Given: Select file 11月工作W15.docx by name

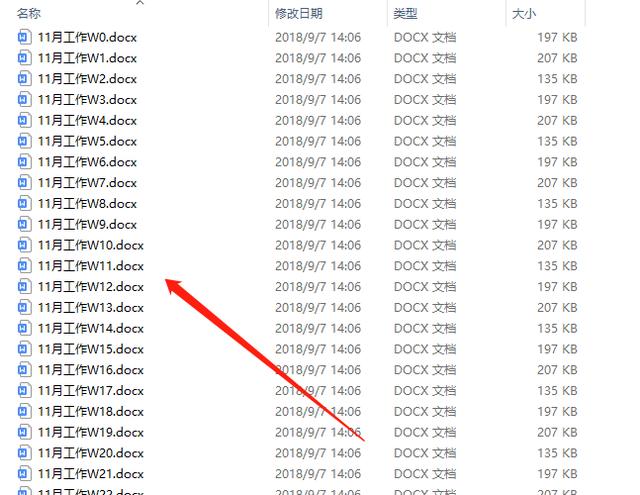Looking at the screenshot, I should (x=91, y=349).
